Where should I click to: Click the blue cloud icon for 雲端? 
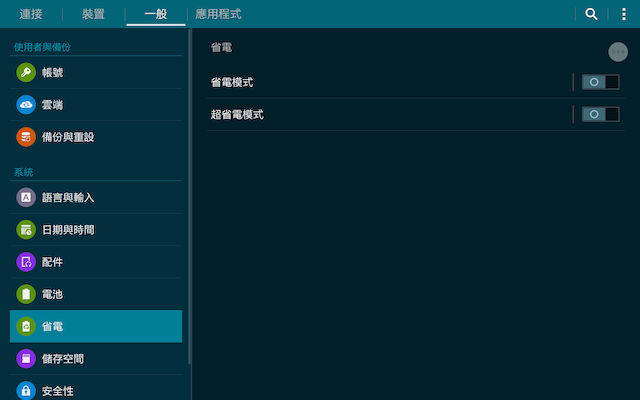(x=26, y=104)
